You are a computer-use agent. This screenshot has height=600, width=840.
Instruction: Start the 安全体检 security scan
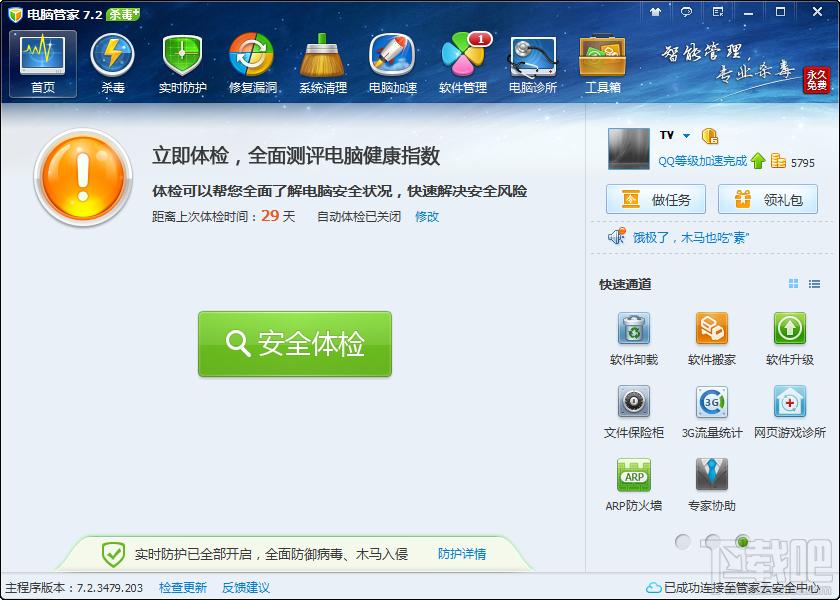[x=295, y=344]
